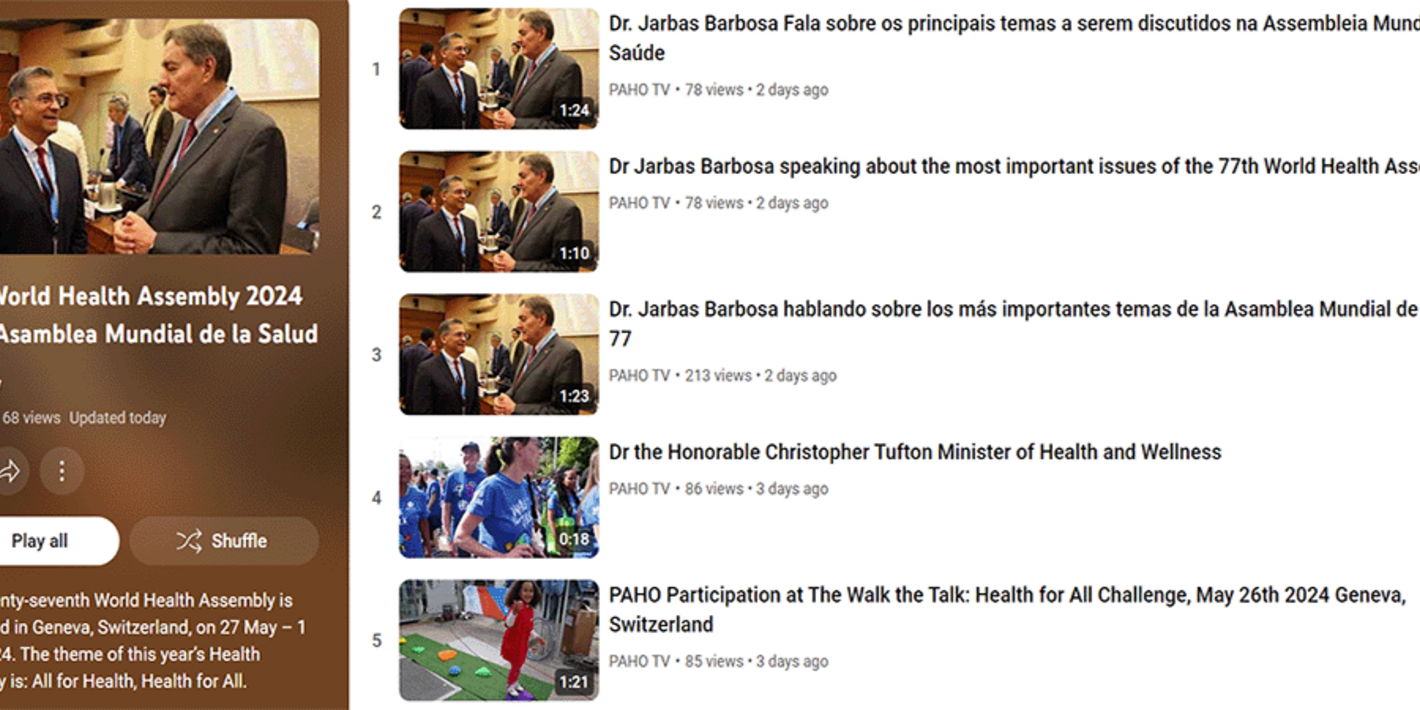Open the Walk the Talk video thumbnail
This screenshot has width=1420, height=710.
coord(499,641)
